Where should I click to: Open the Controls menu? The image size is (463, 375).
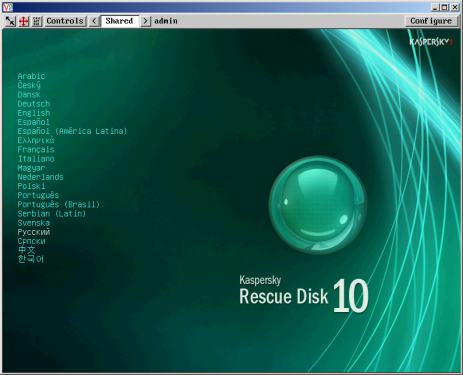(65, 21)
